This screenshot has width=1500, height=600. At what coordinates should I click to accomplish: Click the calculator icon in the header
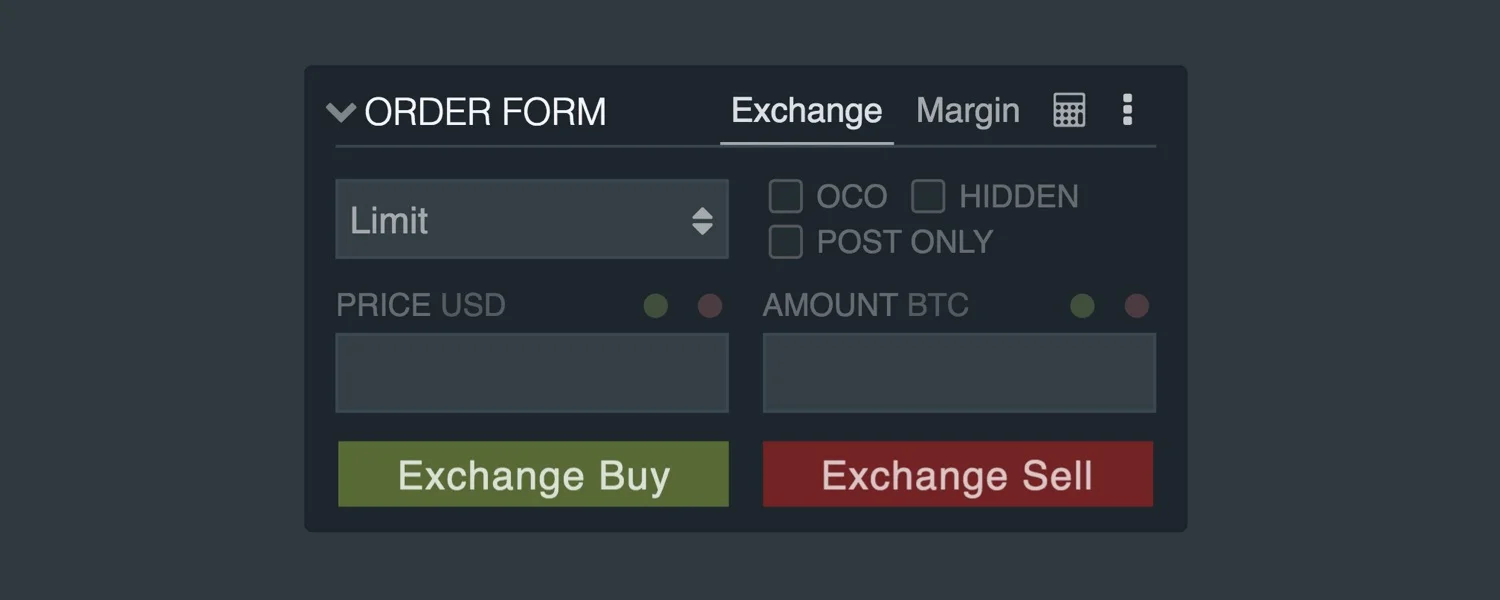pos(1069,110)
